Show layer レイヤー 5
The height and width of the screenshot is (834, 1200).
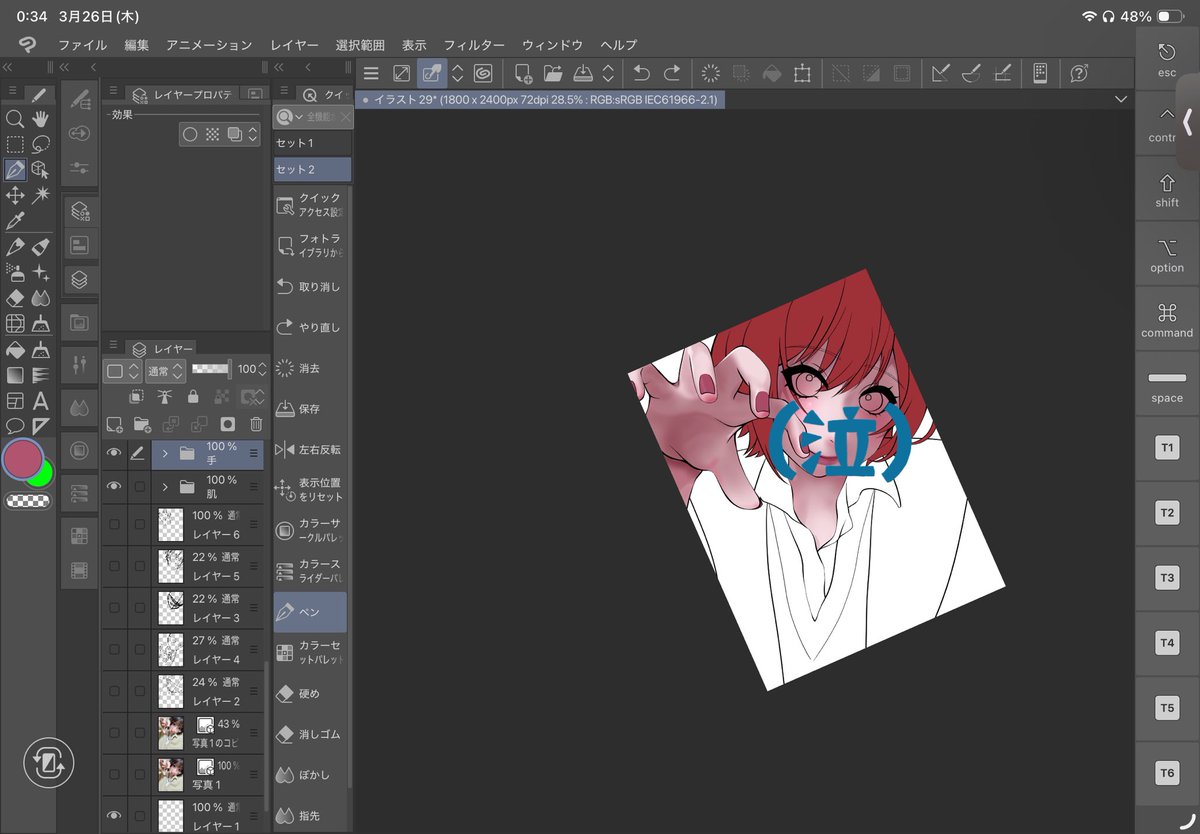pyautogui.click(x=114, y=566)
